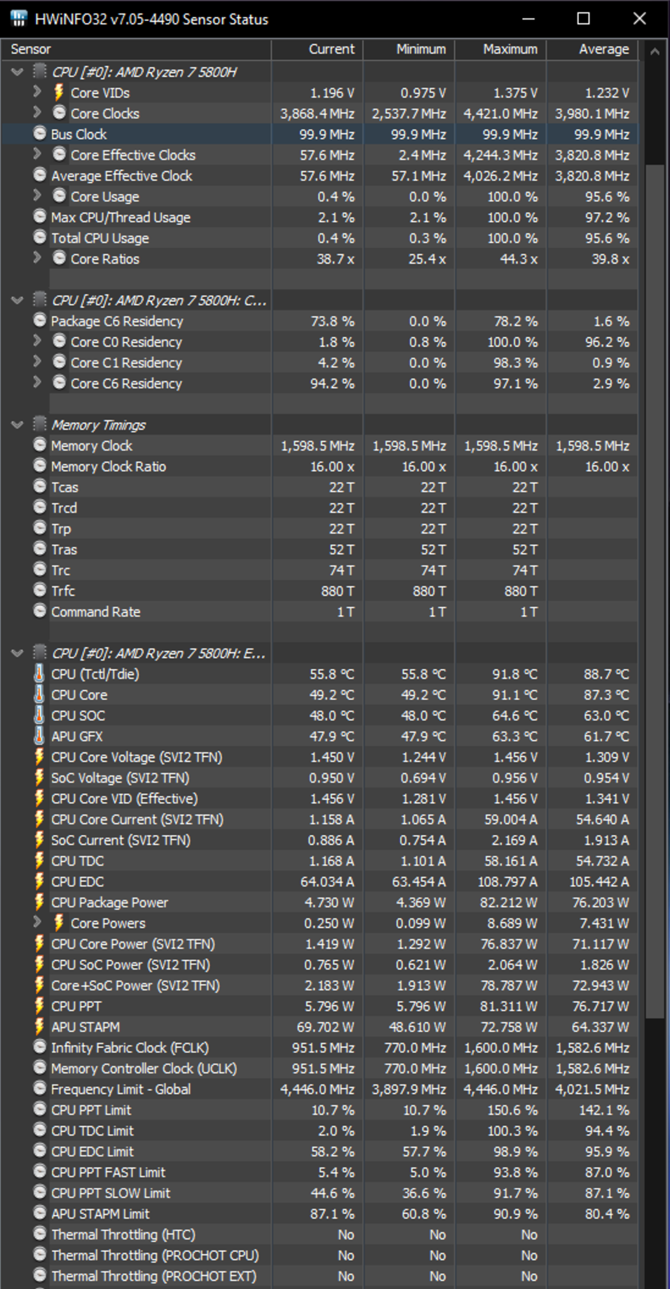Collapse the CPU [#0]: AMD Ryzen 7 5800H group
Screen dimensions: 670x1289
[17, 72]
